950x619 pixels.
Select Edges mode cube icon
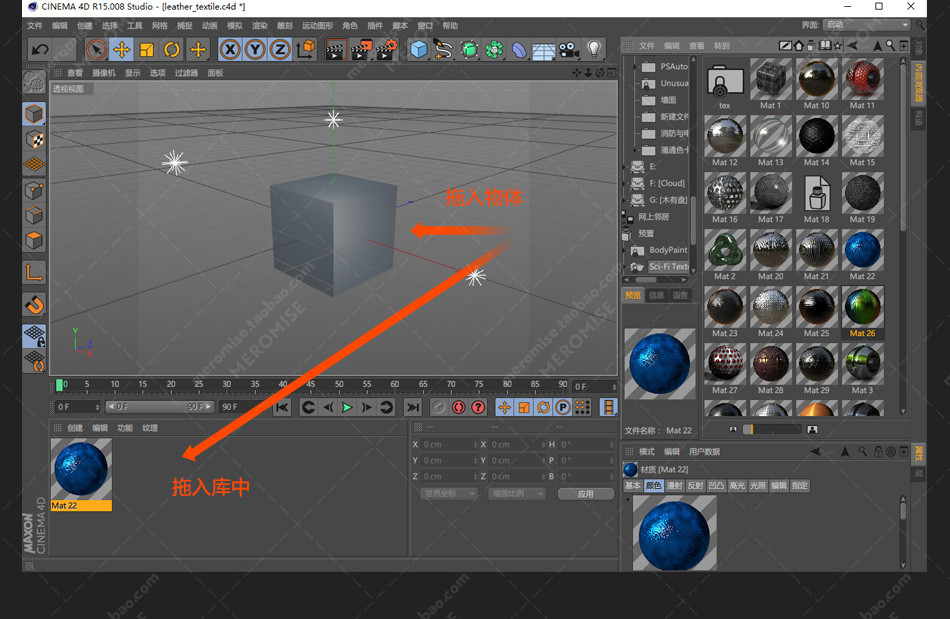(x=34, y=216)
